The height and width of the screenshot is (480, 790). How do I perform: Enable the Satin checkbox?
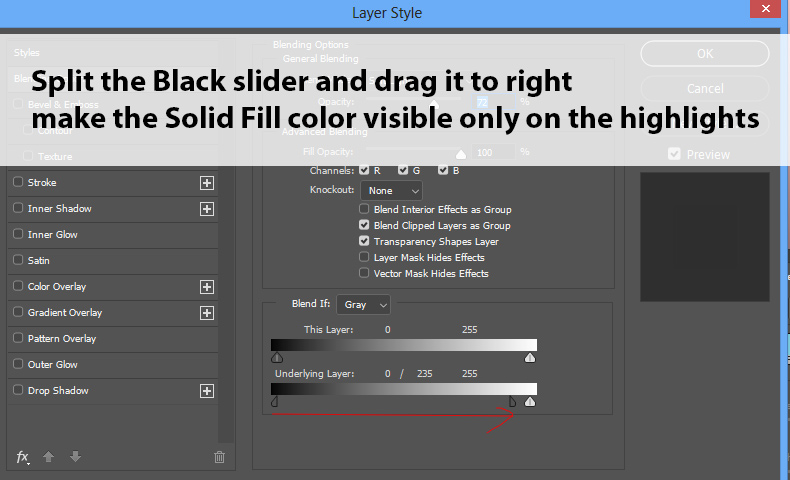(18, 260)
